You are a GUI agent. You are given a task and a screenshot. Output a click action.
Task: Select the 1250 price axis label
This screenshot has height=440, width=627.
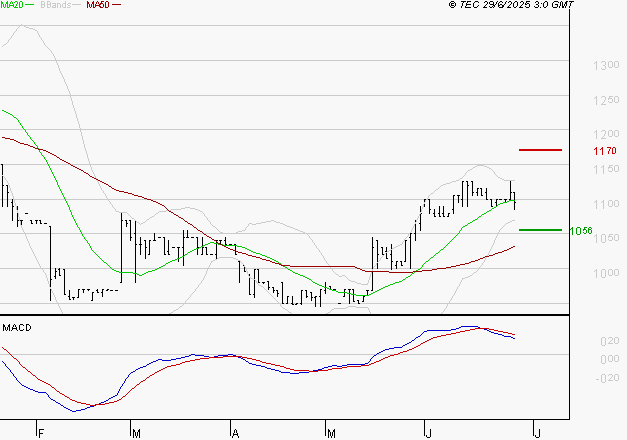tap(606, 100)
